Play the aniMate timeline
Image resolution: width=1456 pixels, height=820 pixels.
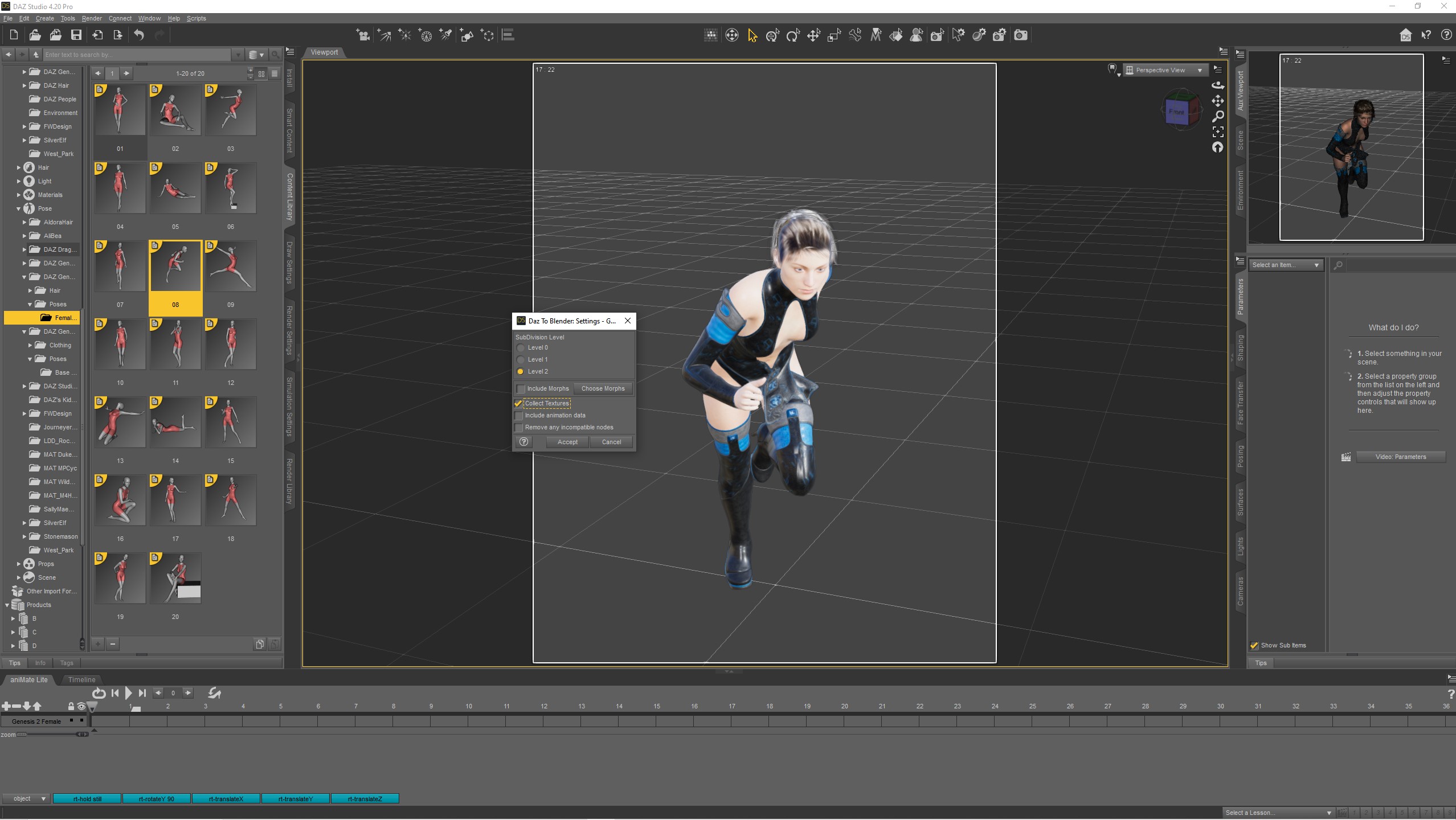[x=128, y=693]
